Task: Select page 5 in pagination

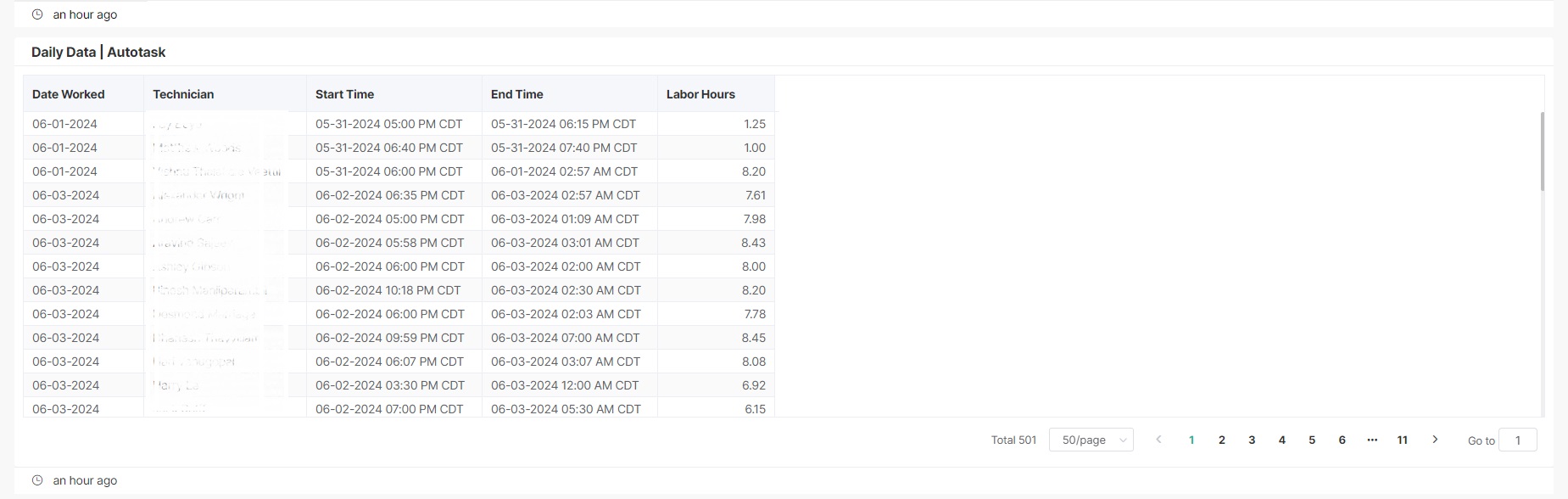Action: (x=1312, y=440)
